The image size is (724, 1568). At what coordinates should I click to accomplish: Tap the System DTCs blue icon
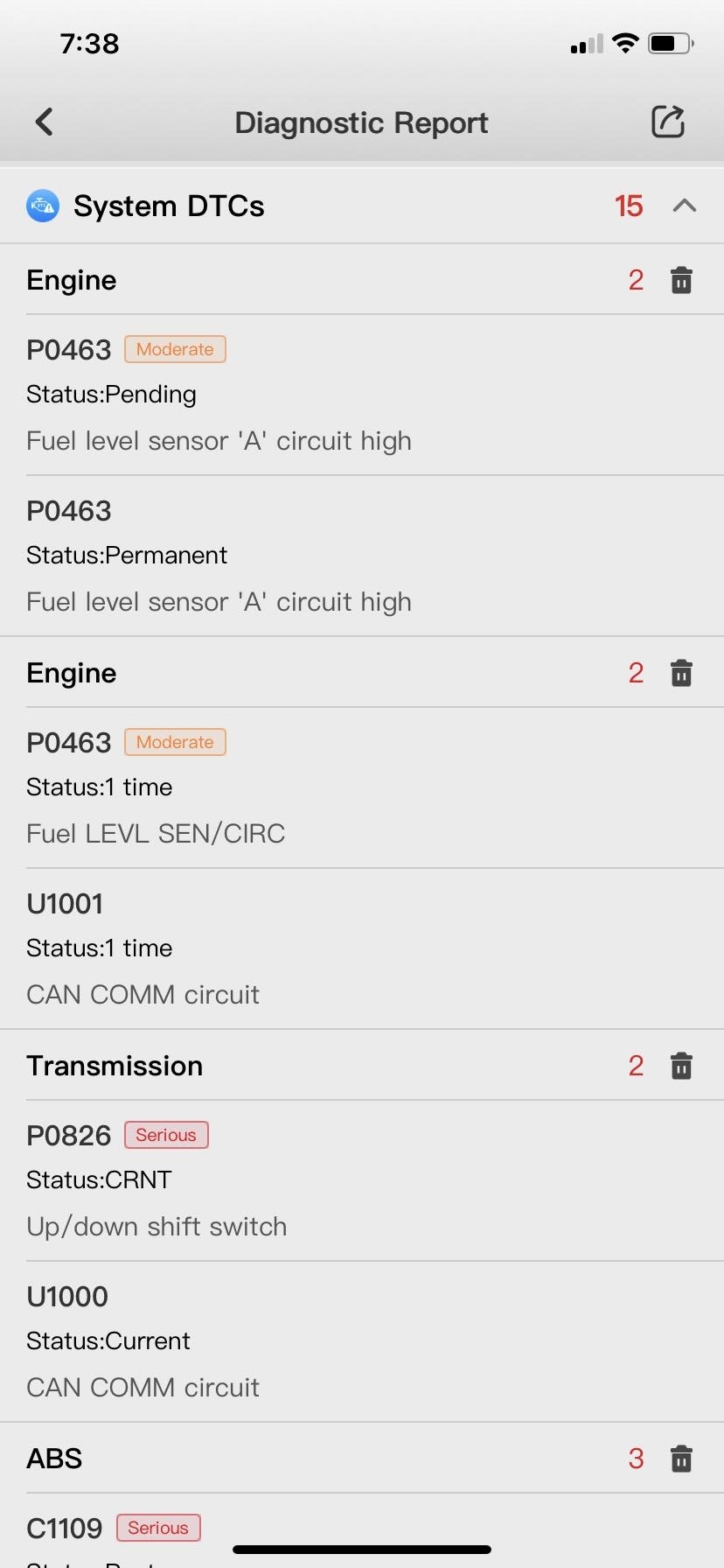click(43, 206)
